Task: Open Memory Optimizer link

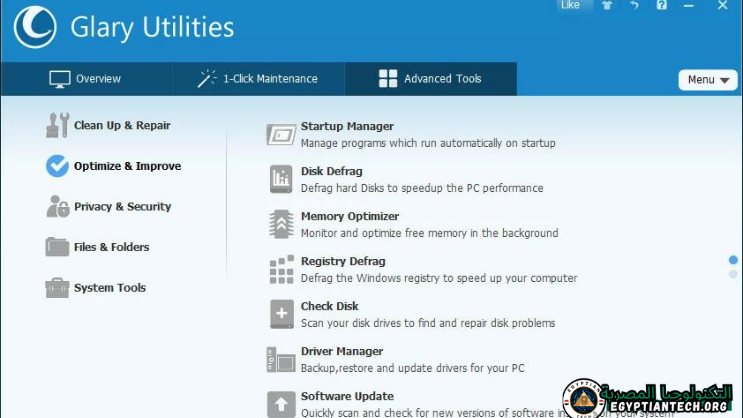Action: 350,216
